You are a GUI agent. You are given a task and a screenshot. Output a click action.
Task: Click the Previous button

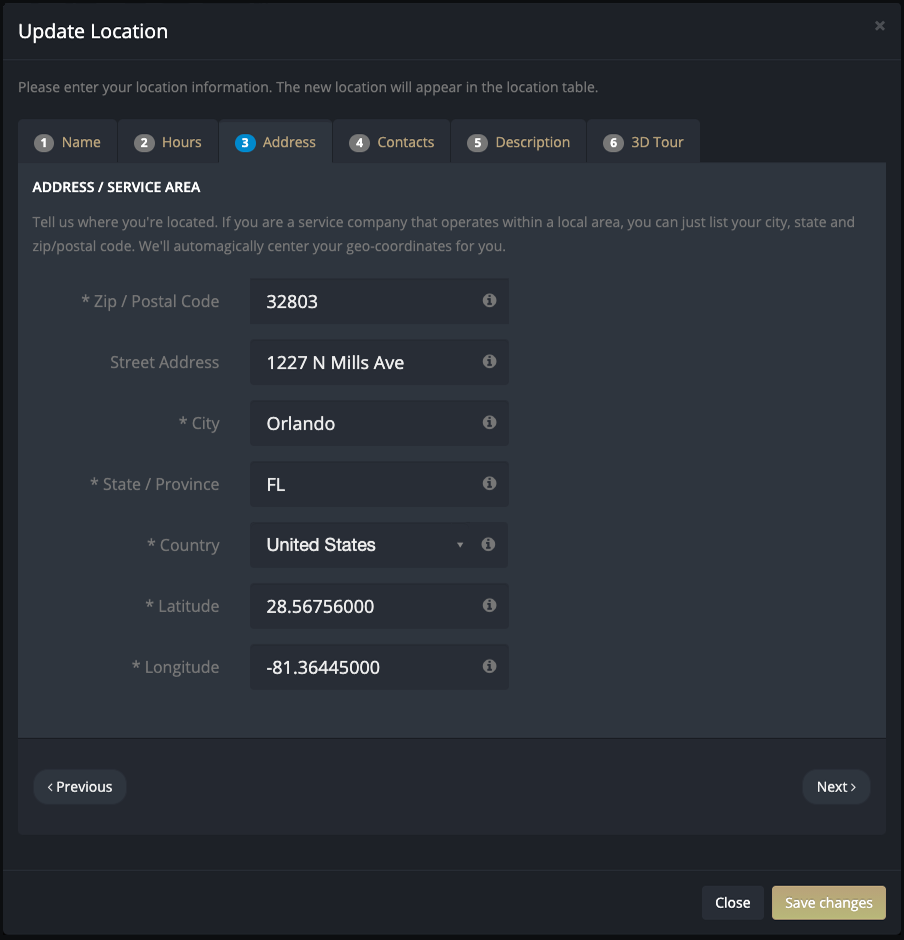click(x=80, y=787)
